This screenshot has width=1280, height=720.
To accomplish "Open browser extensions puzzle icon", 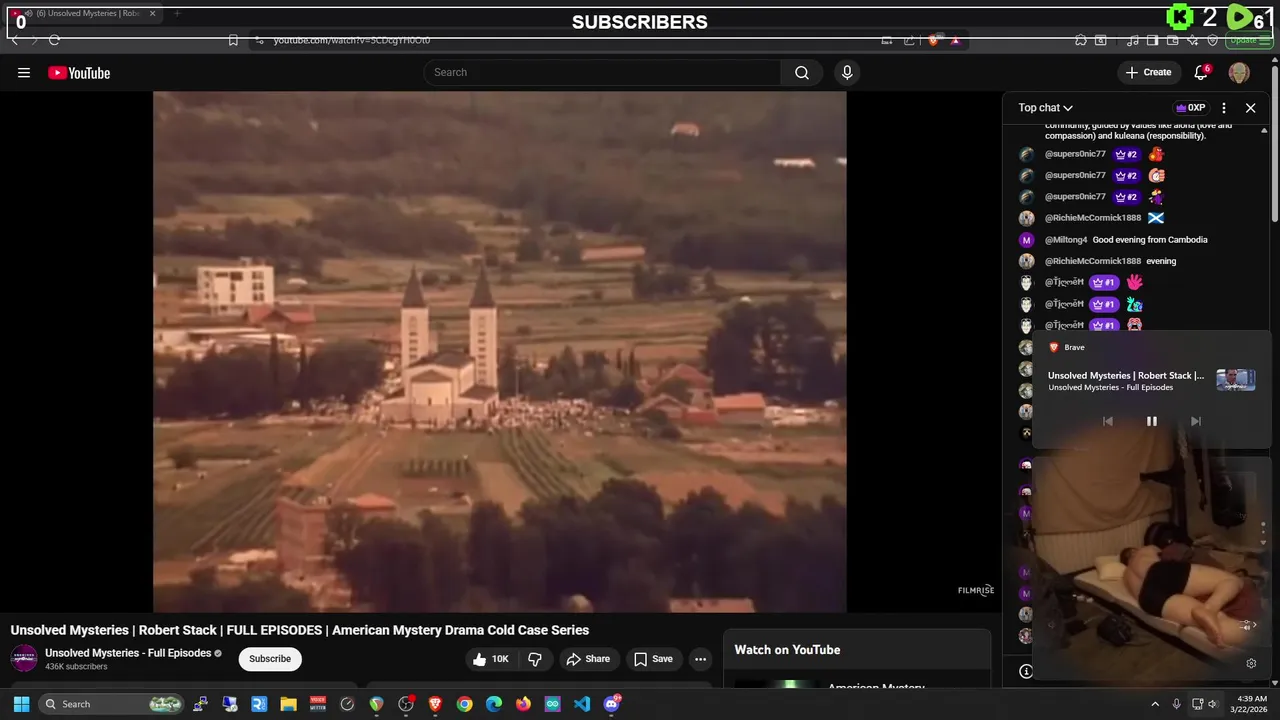I will (x=1081, y=40).
